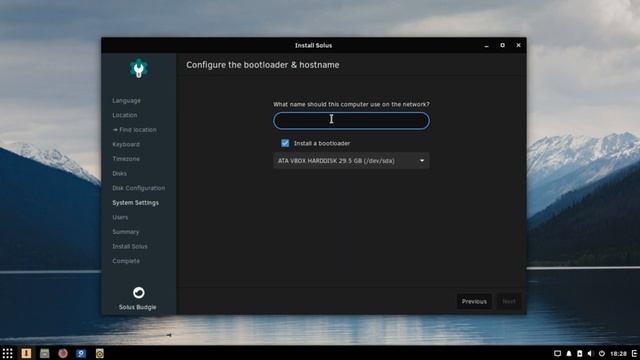The image size is (640, 360).
Task: Open the orange installer icon in taskbar
Action: point(26,353)
